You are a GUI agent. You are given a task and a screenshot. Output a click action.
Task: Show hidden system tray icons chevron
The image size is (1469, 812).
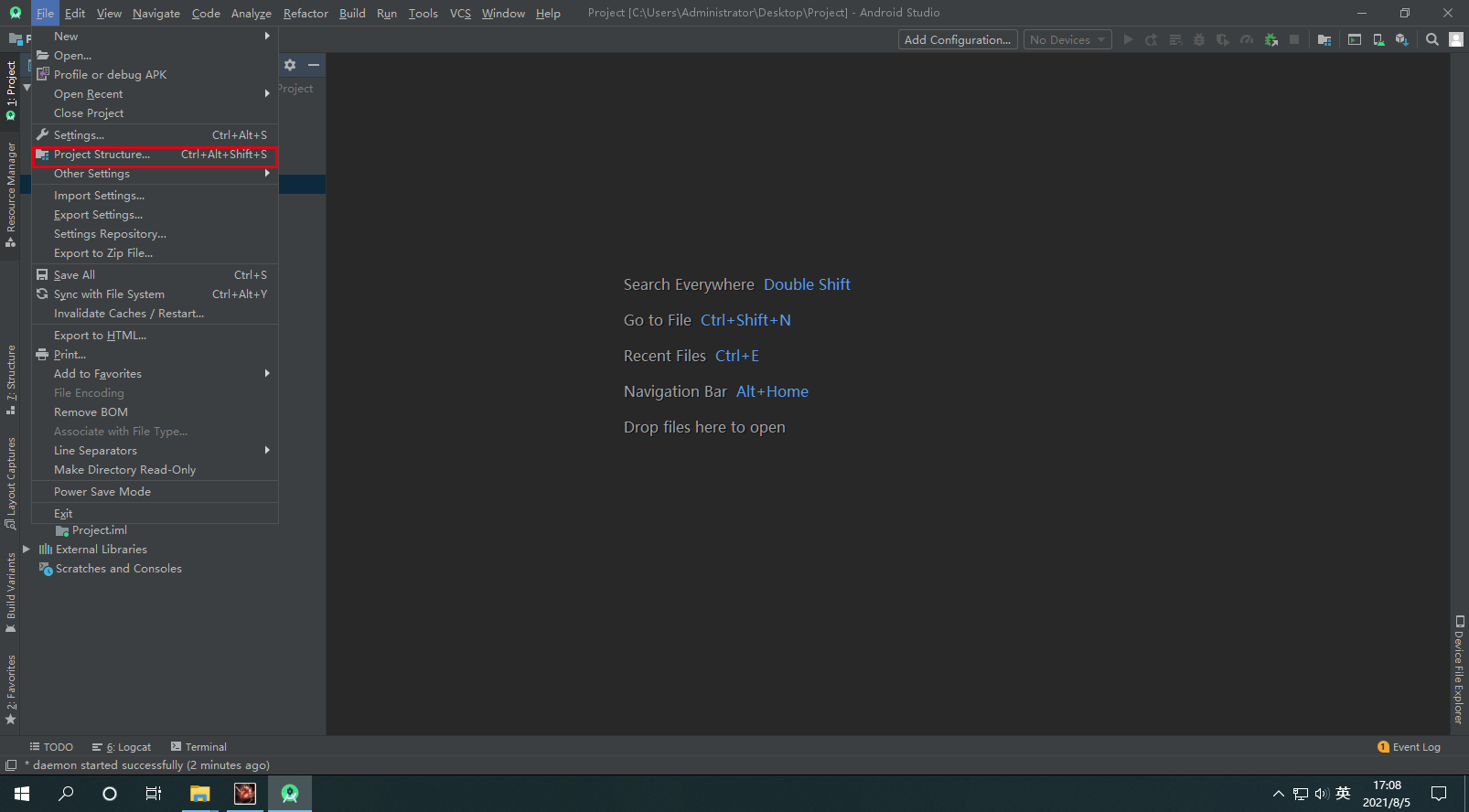1278,794
